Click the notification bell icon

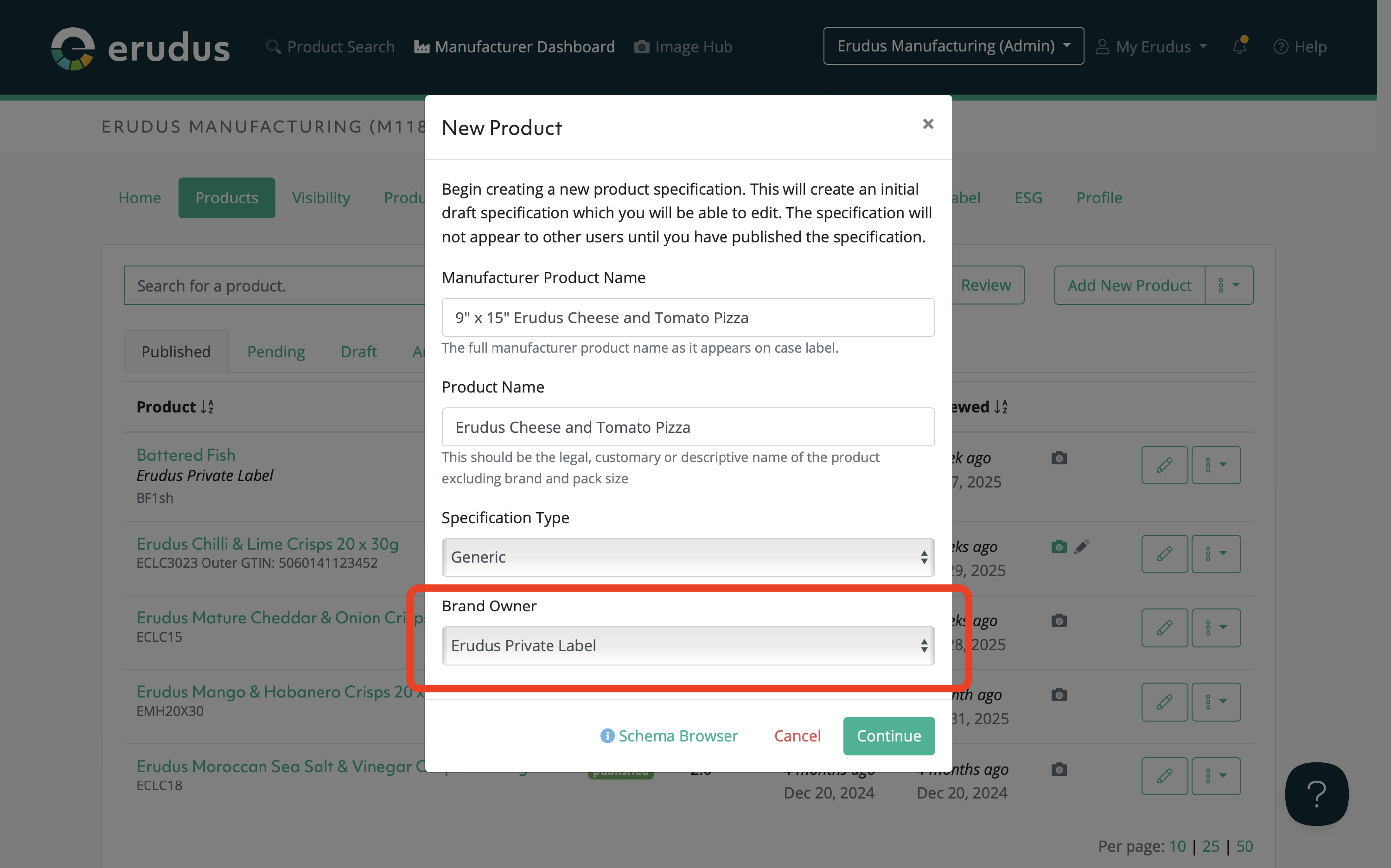pos(1239,46)
